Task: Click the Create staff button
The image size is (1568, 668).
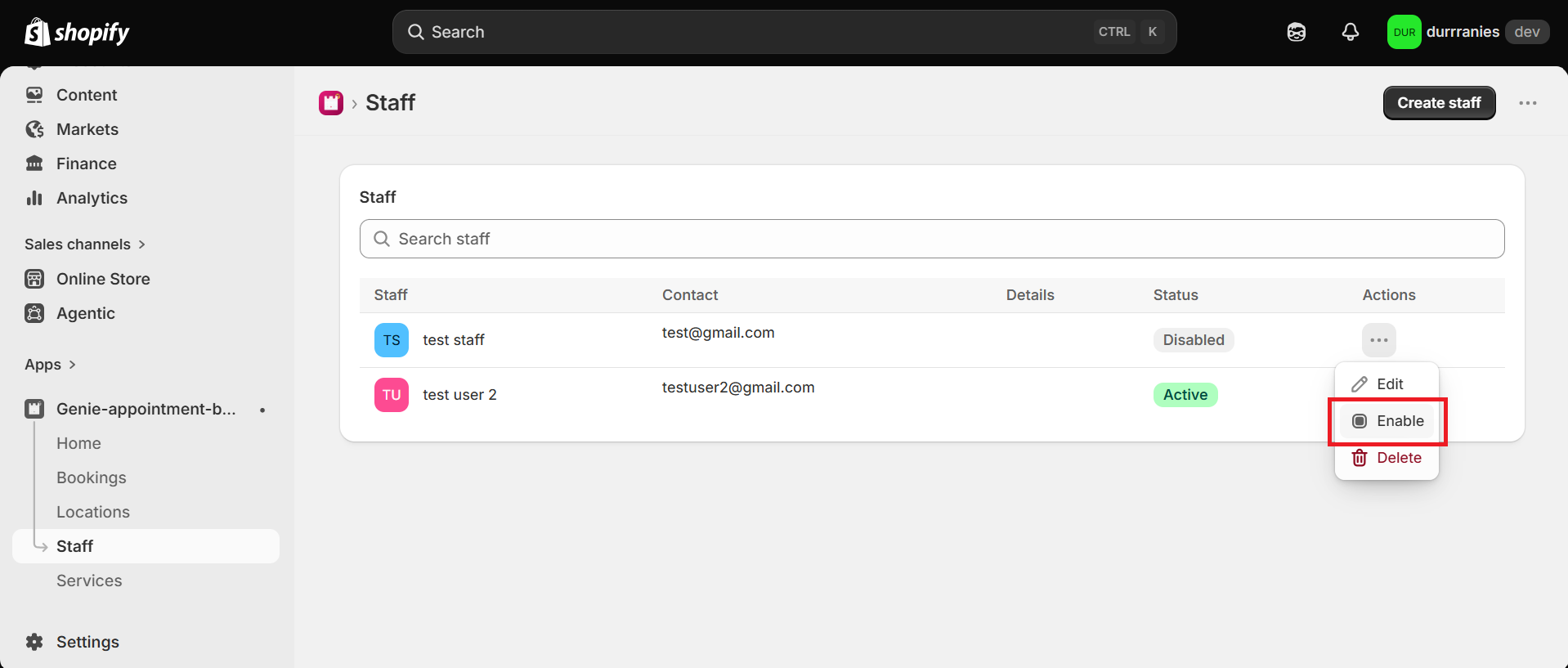Action: coord(1439,103)
